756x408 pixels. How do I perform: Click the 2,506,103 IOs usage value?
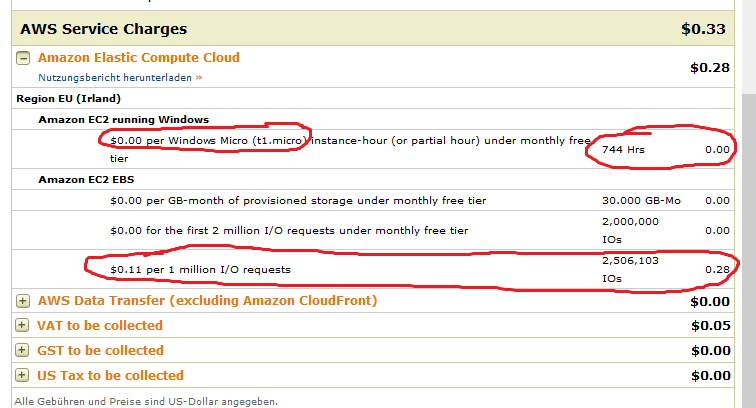630,270
